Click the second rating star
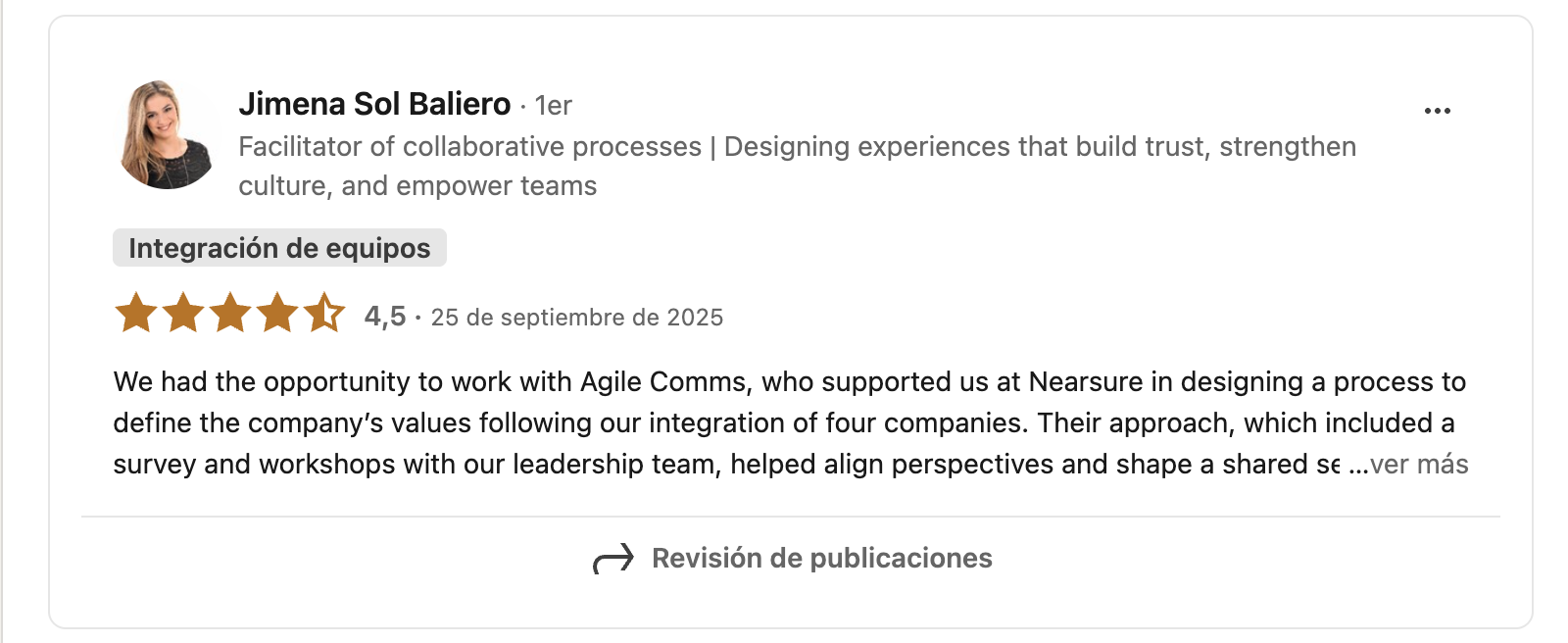Image resolution: width=1568 pixels, height=643 pixels. pyautogui.click(x=183, y=314)
